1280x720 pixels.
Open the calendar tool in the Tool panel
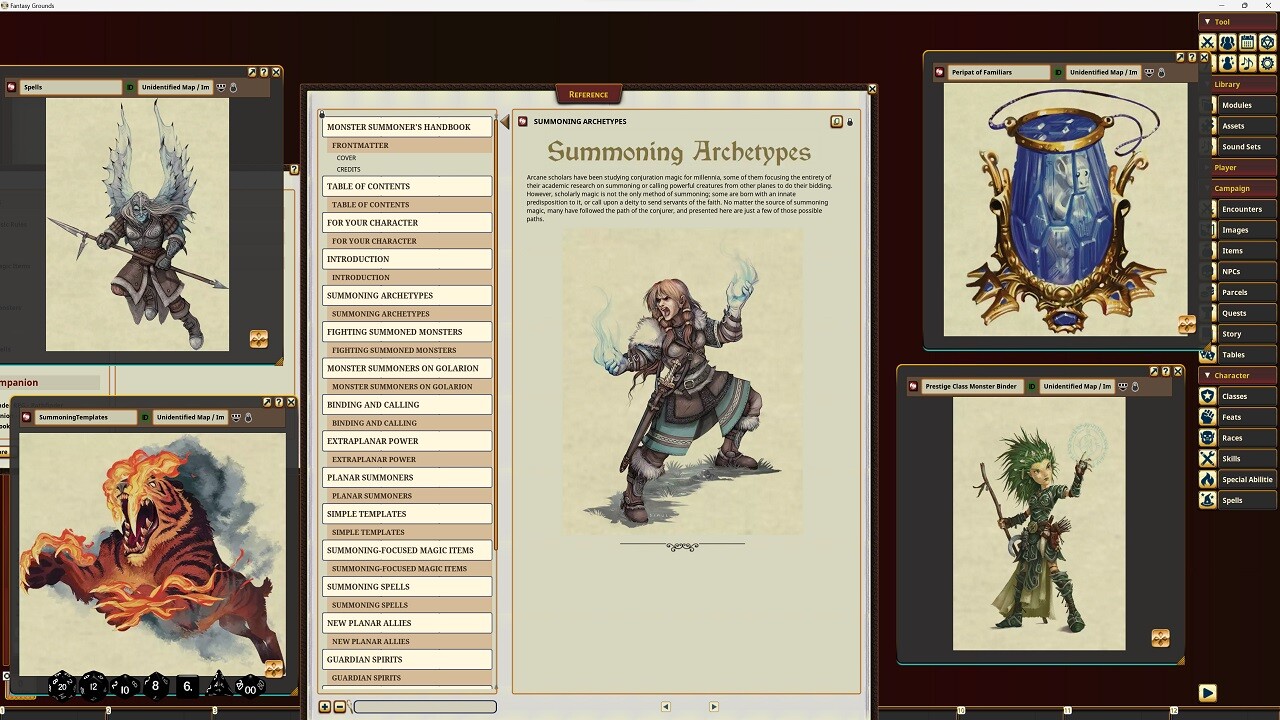click(x=1247, y=43)
